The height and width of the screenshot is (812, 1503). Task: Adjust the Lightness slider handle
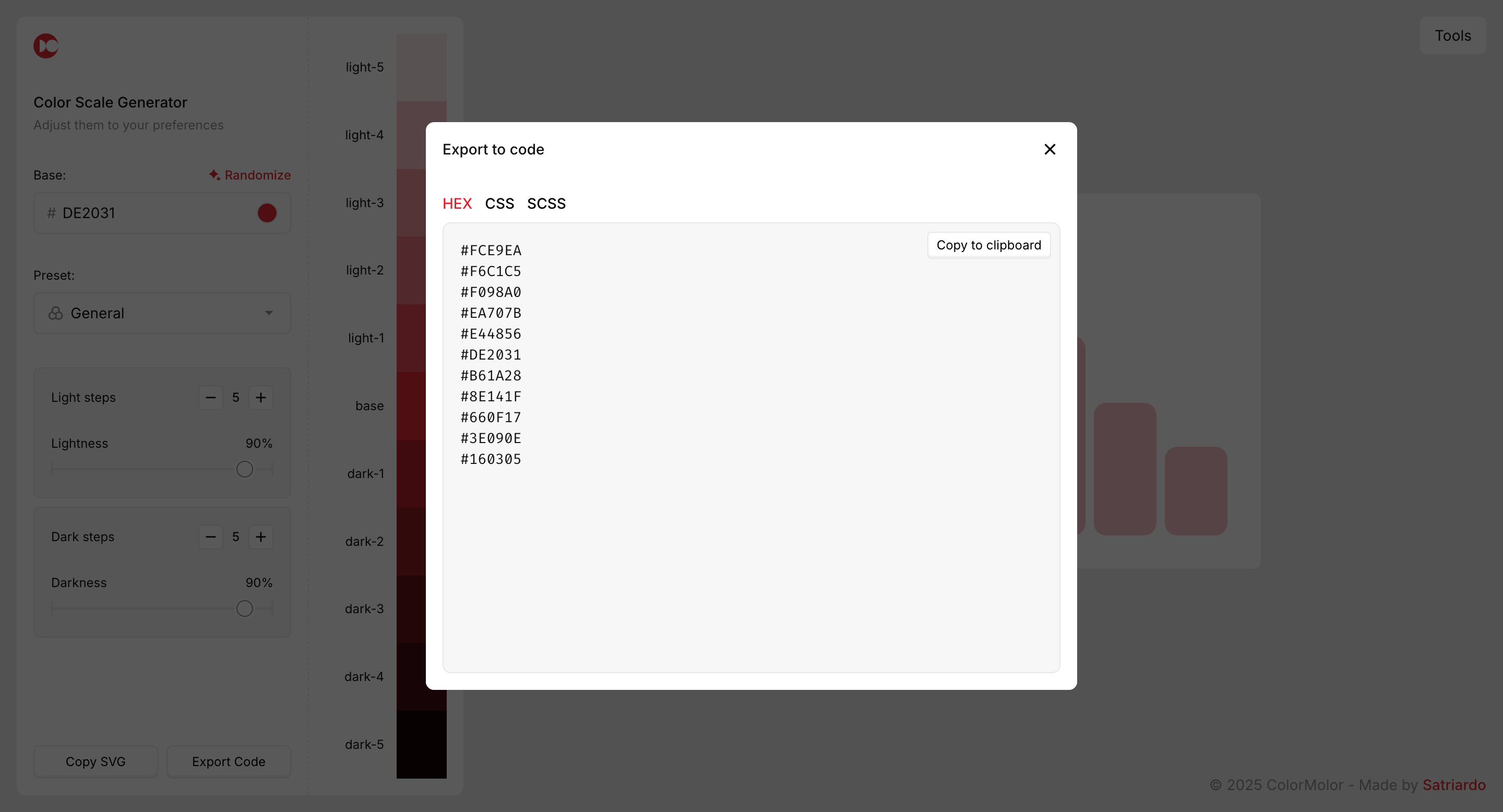tap(244, 469)
